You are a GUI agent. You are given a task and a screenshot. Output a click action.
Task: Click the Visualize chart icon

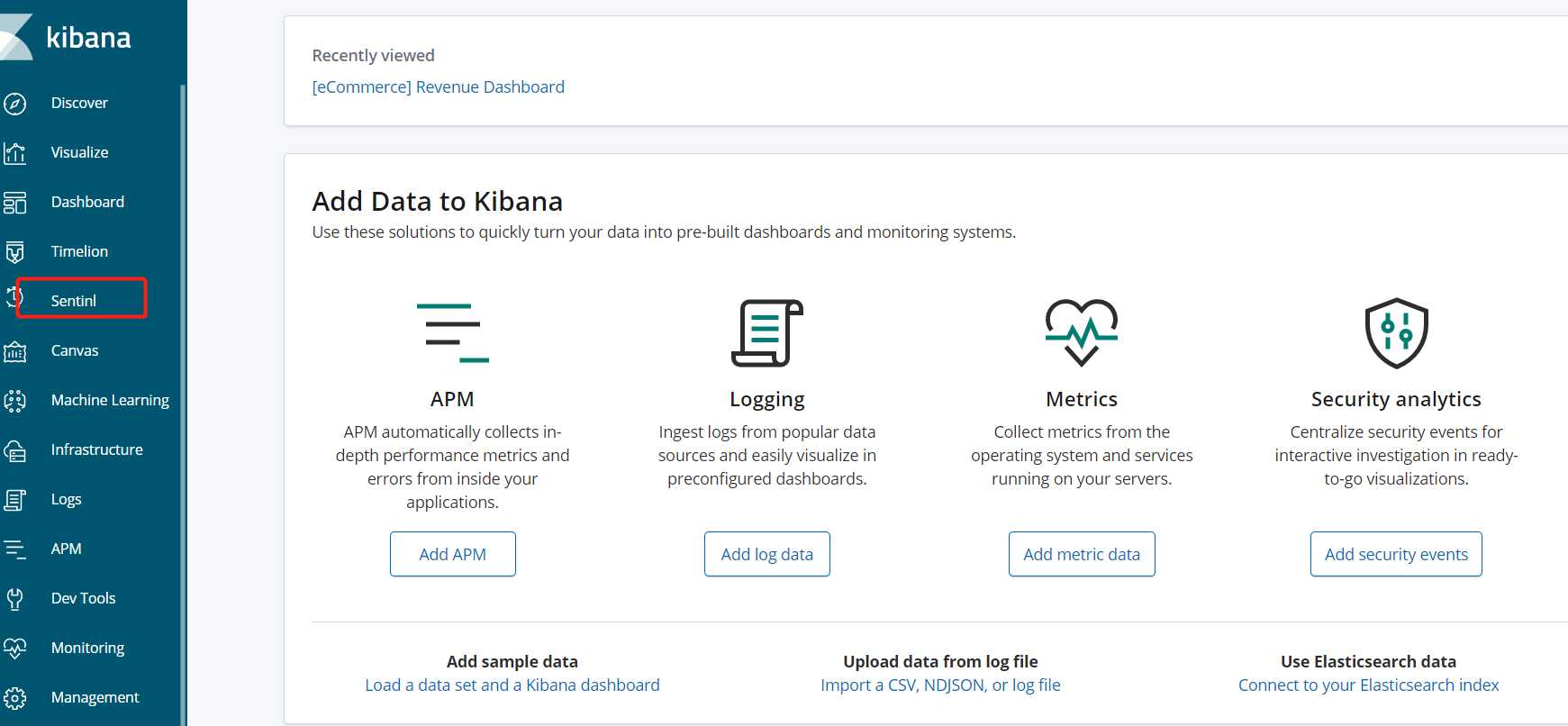(14, 153)
